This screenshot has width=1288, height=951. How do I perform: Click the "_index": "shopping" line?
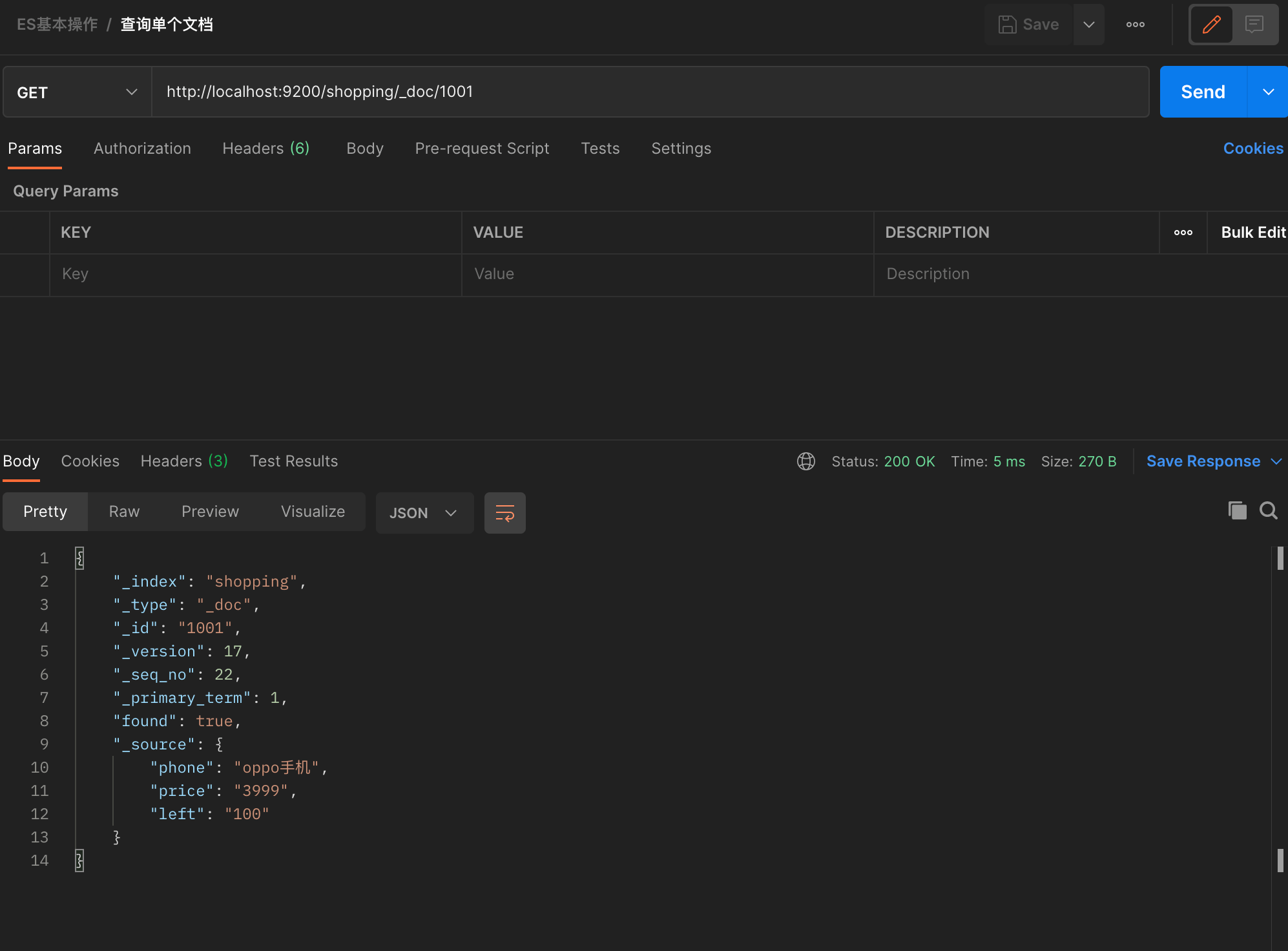pyautogui.click(x=210, y=581)
